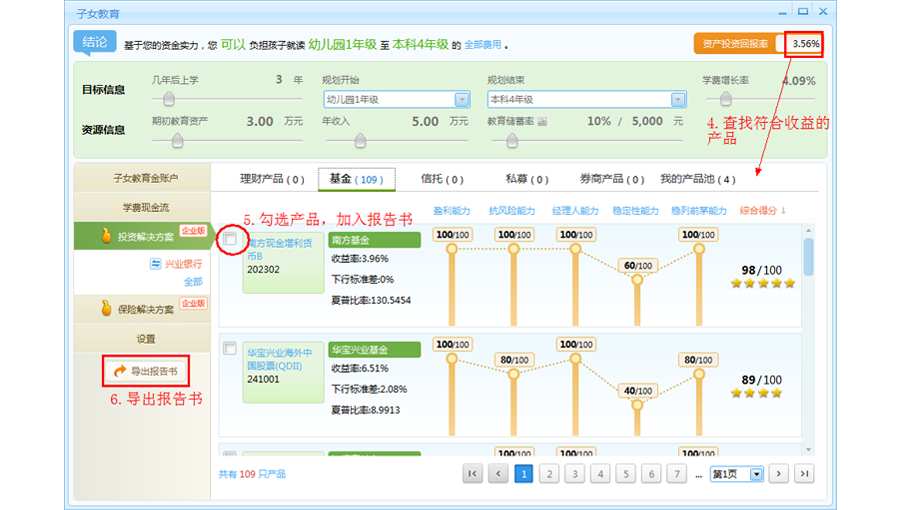The image size is (900, 510).
Task: Open the 我的产品池 tab
Action: click(697, 180)
